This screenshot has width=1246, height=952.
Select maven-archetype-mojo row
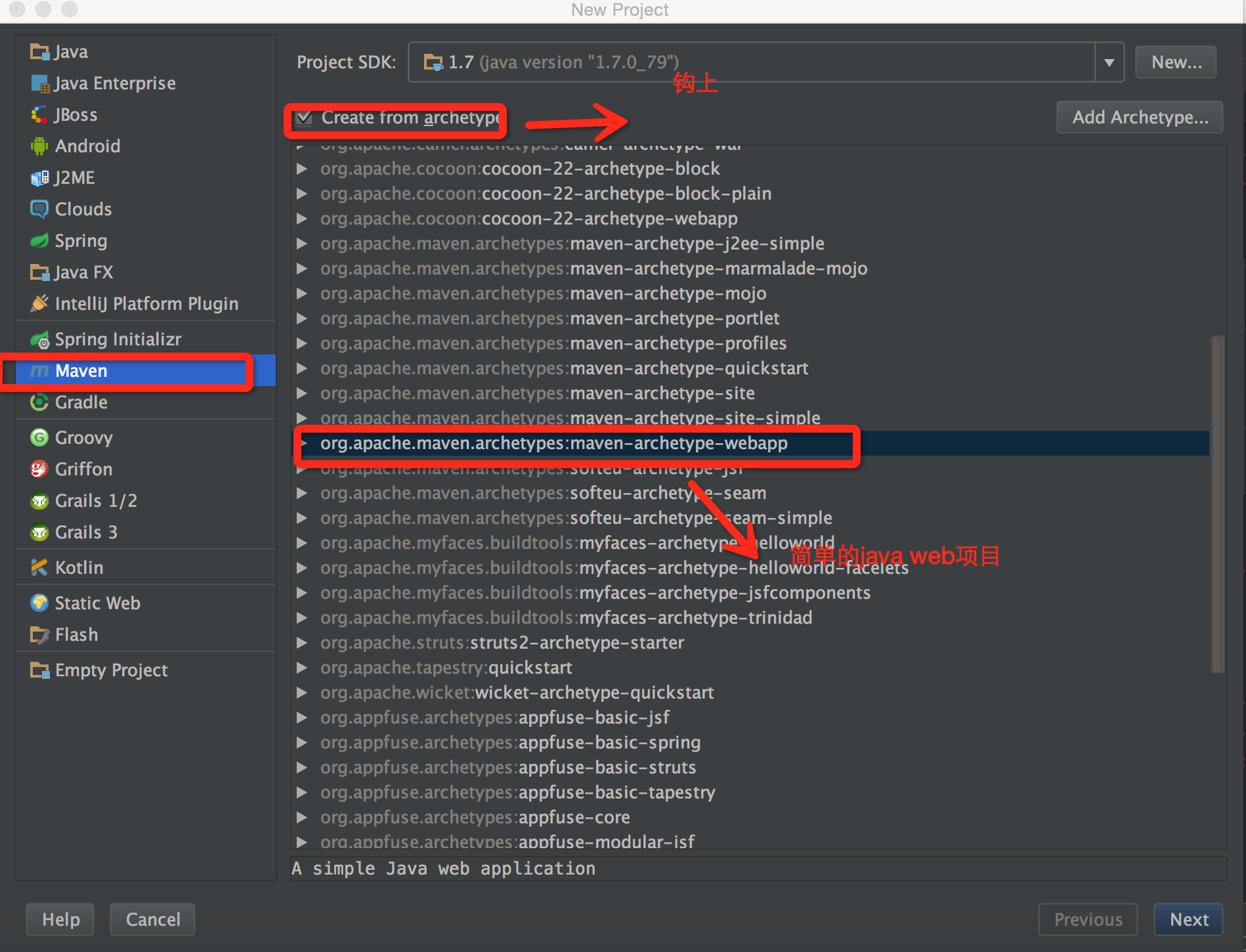pyautogui.click(x=752, y=293)
